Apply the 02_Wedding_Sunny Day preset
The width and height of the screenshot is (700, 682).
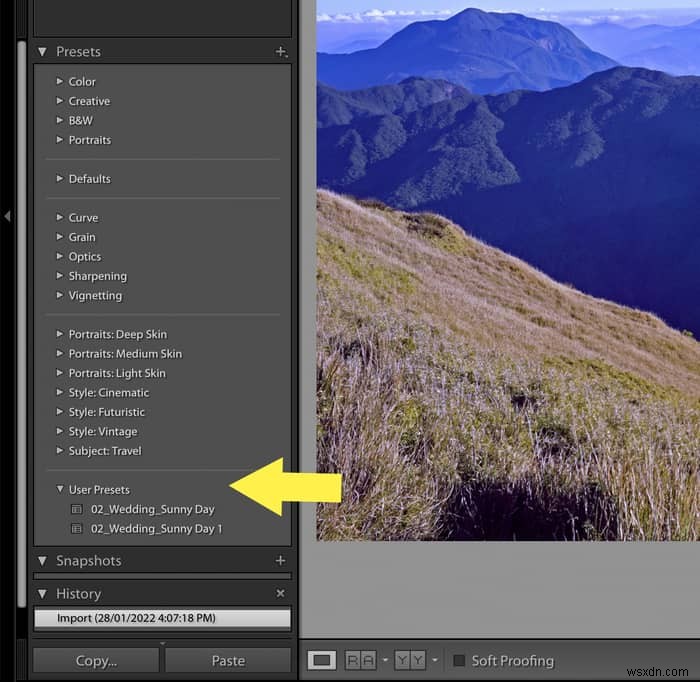point(153,509)
